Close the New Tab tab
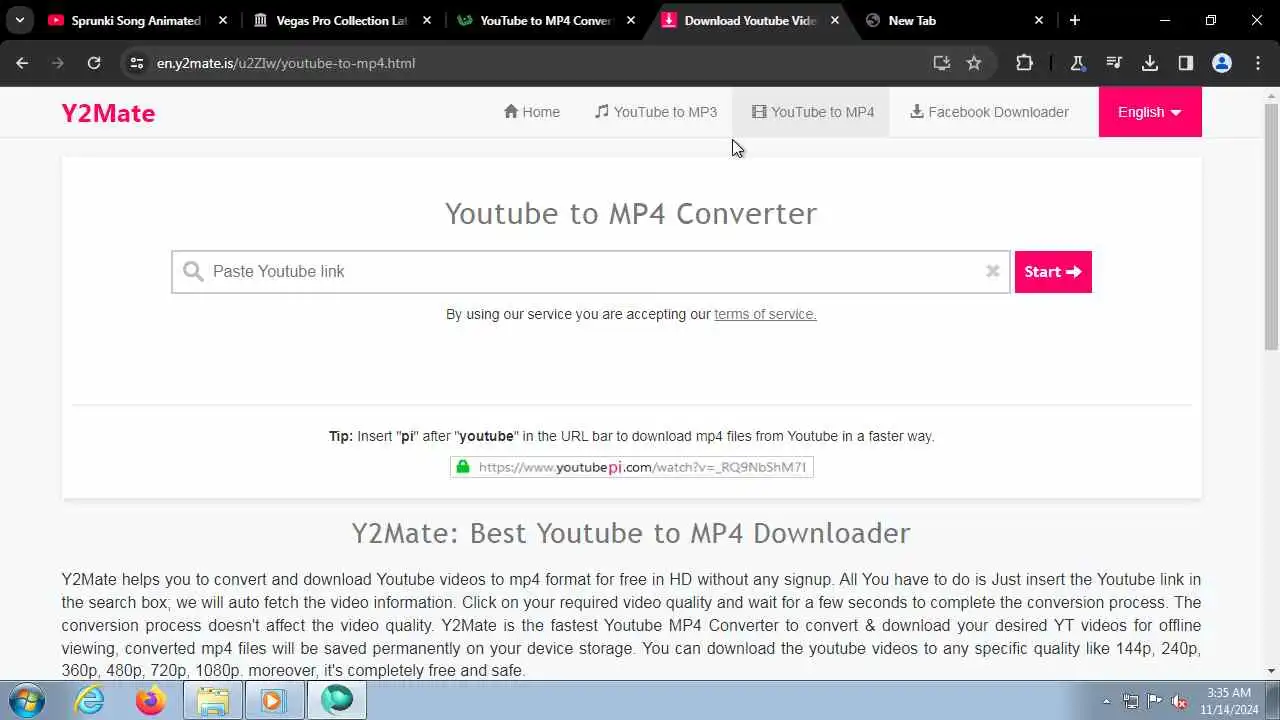Screen dimensions: 1280x720 tap(1039, 20)
